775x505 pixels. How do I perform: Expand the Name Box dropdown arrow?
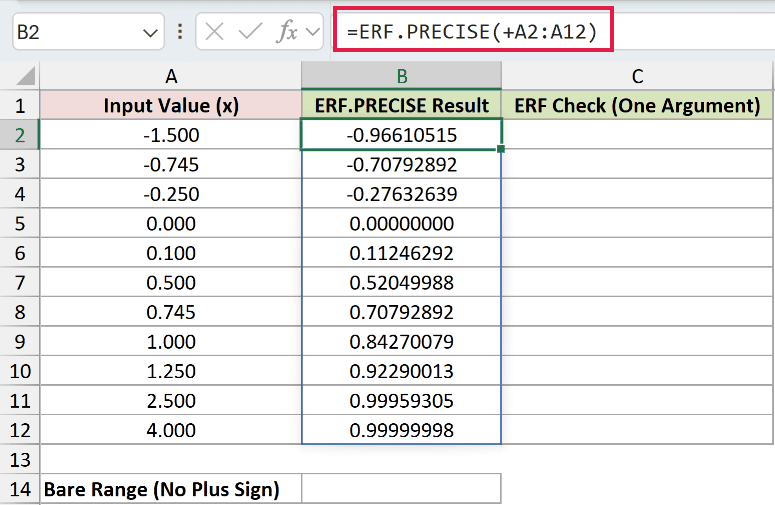click(150, 33)
